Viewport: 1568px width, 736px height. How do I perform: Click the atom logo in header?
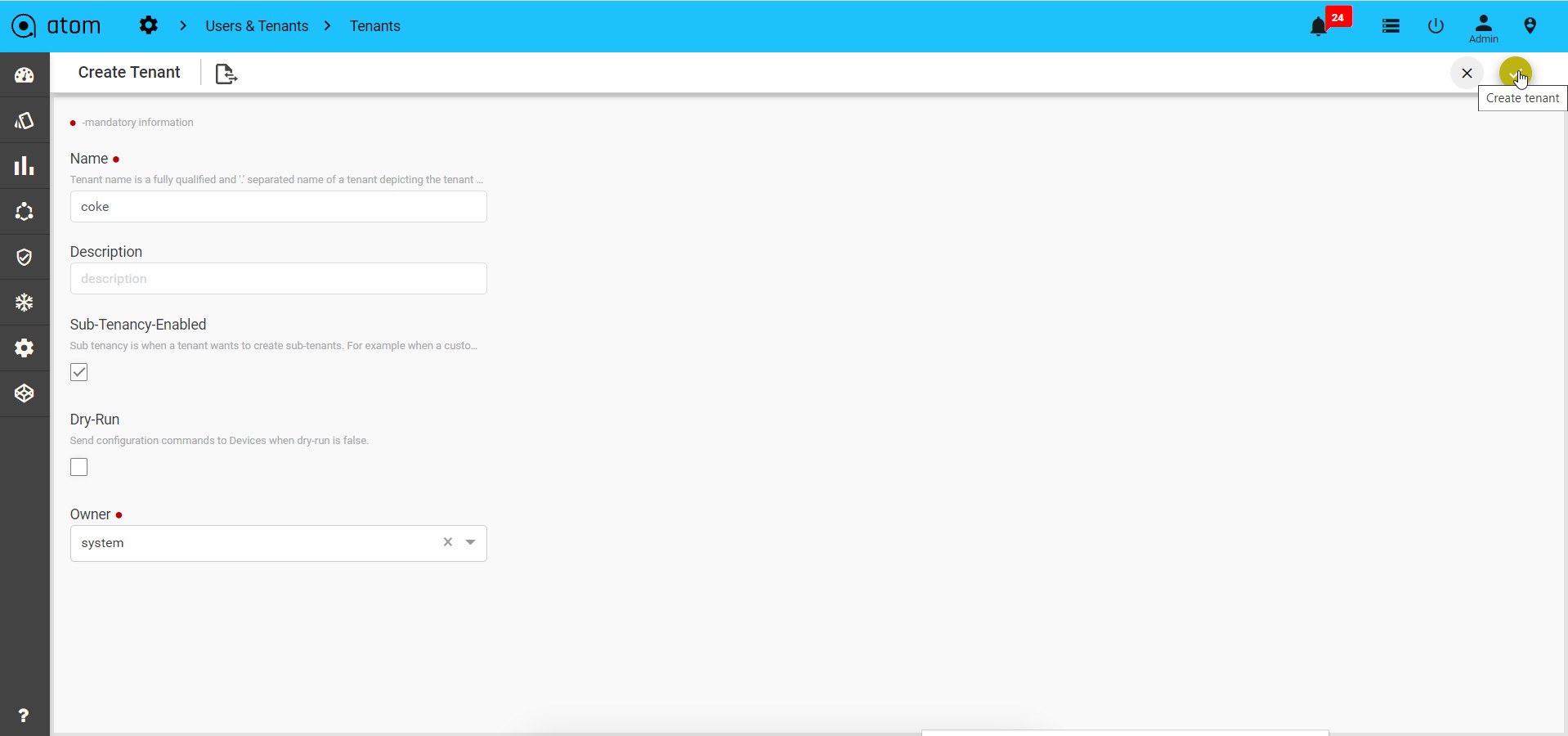(56, 26)
